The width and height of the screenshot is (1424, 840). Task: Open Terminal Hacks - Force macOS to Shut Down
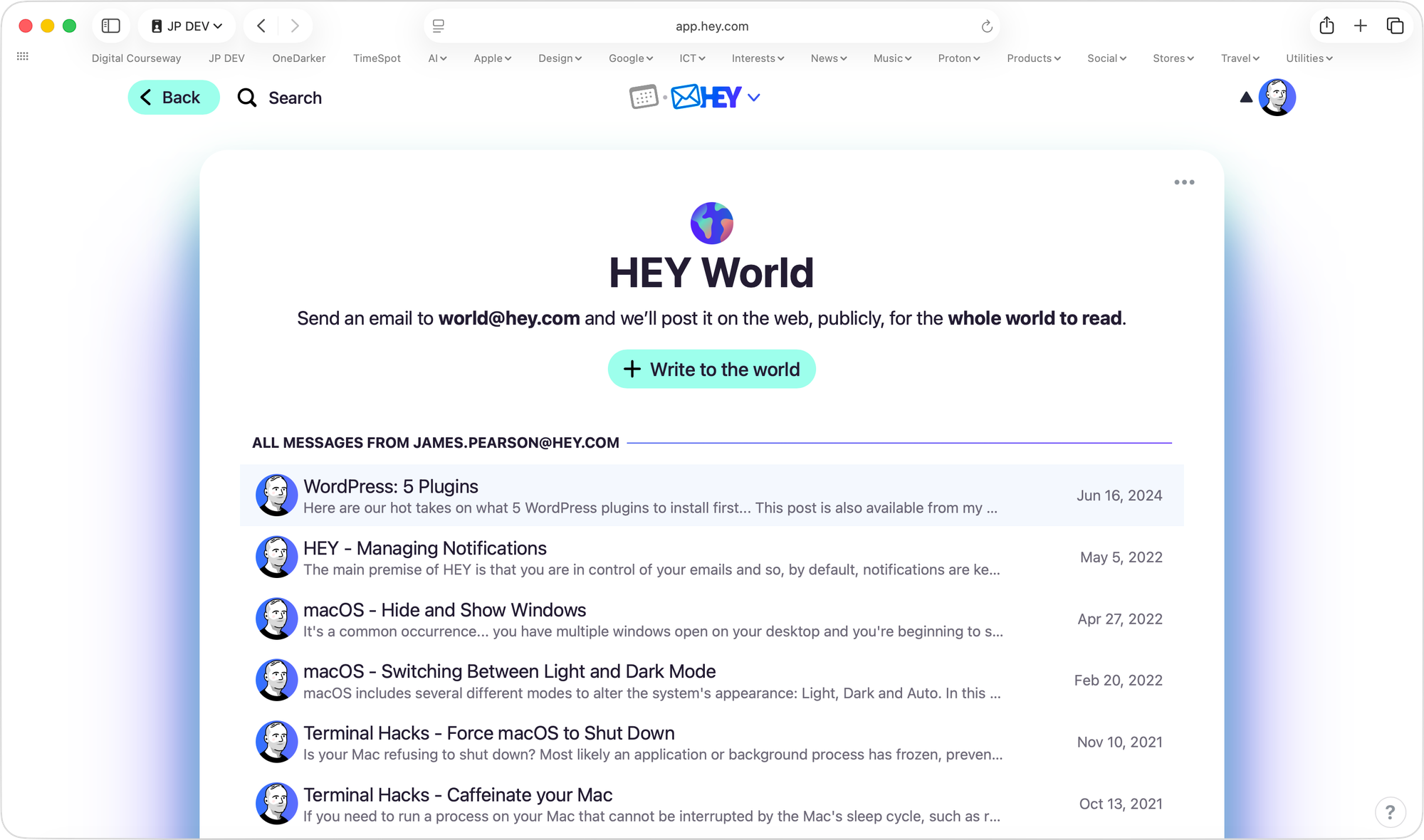[711, 742]
